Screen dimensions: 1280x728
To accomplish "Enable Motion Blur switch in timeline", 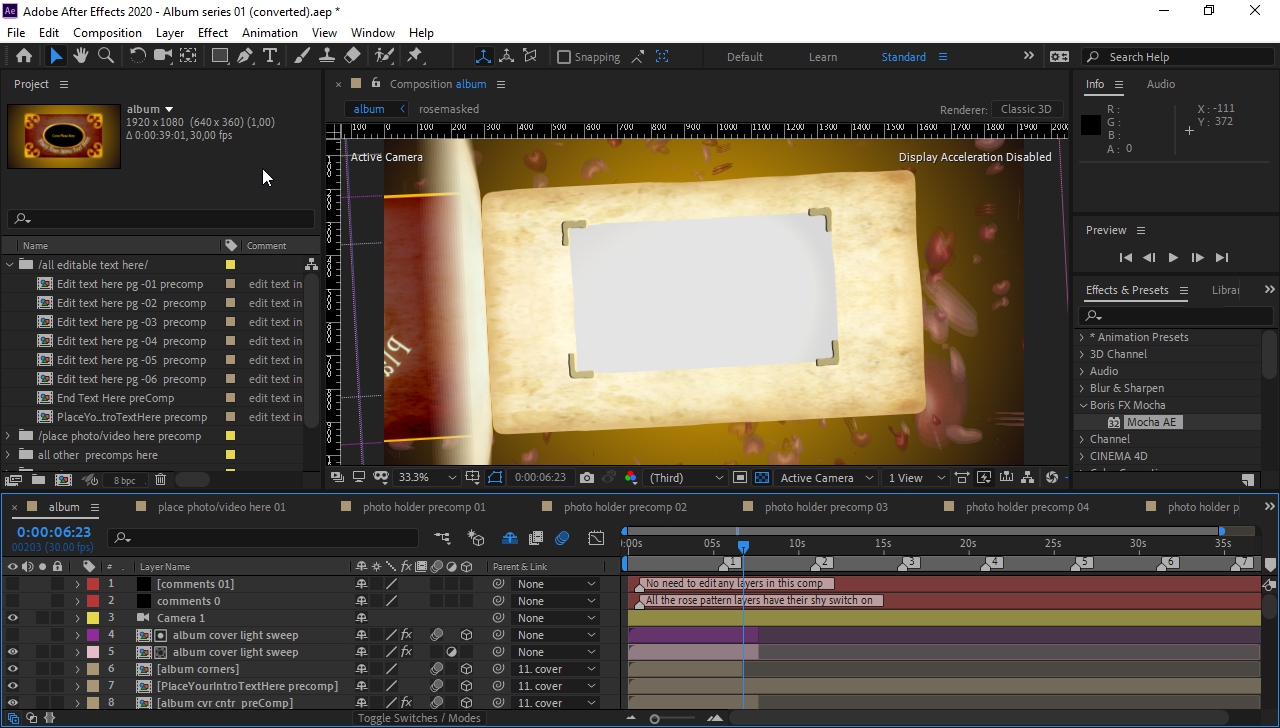I will [x=562, y=538].
